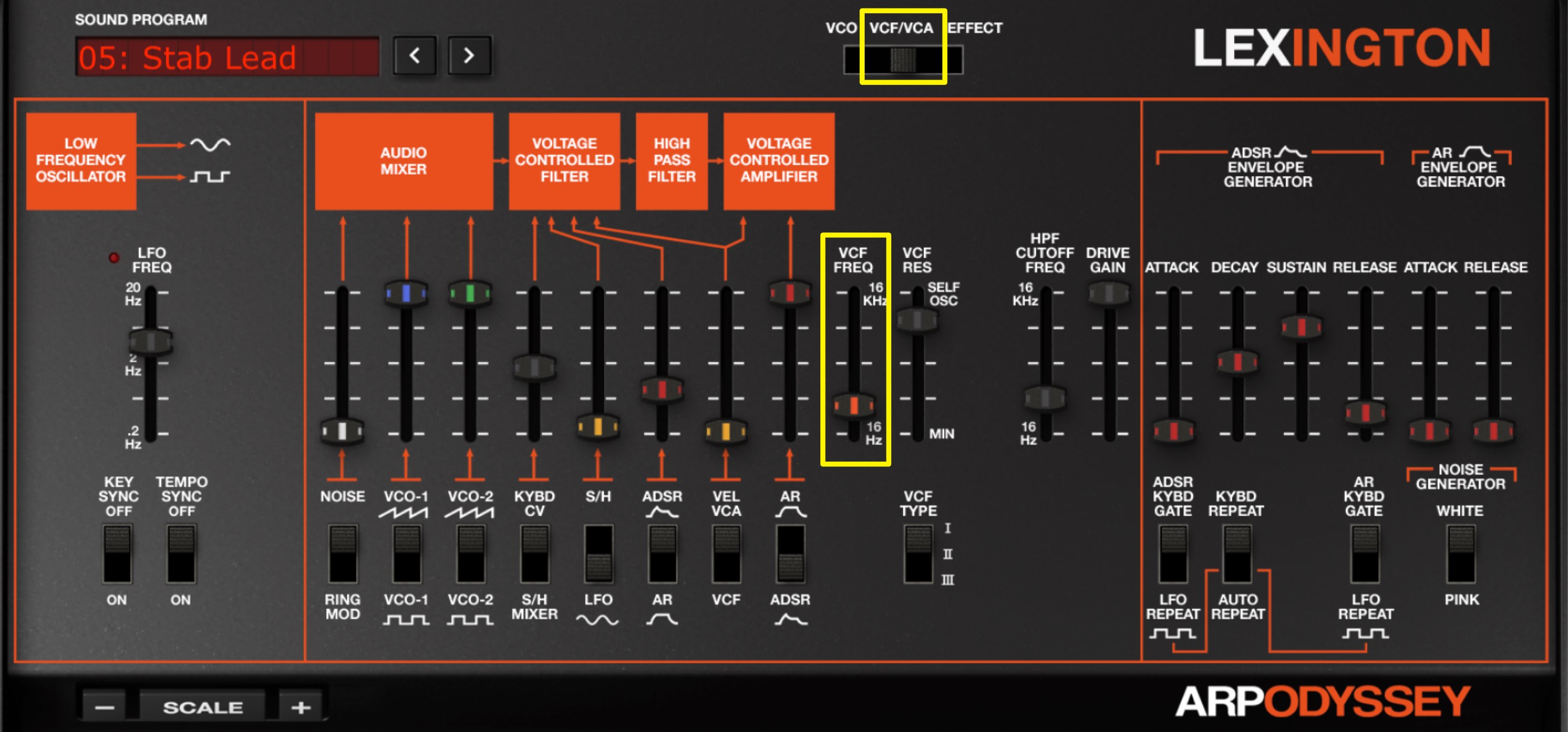1568x732 pixels.
Task: Click the AR ENVELOPE GENERATOR heading
Action: [x=1460, y=167]
